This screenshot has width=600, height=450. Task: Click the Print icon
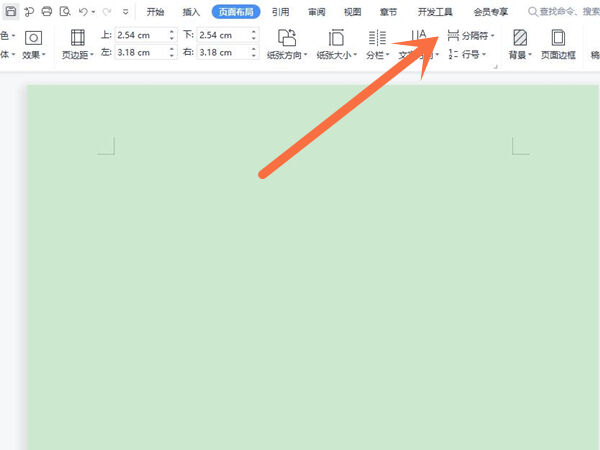[x=46, y=12]
